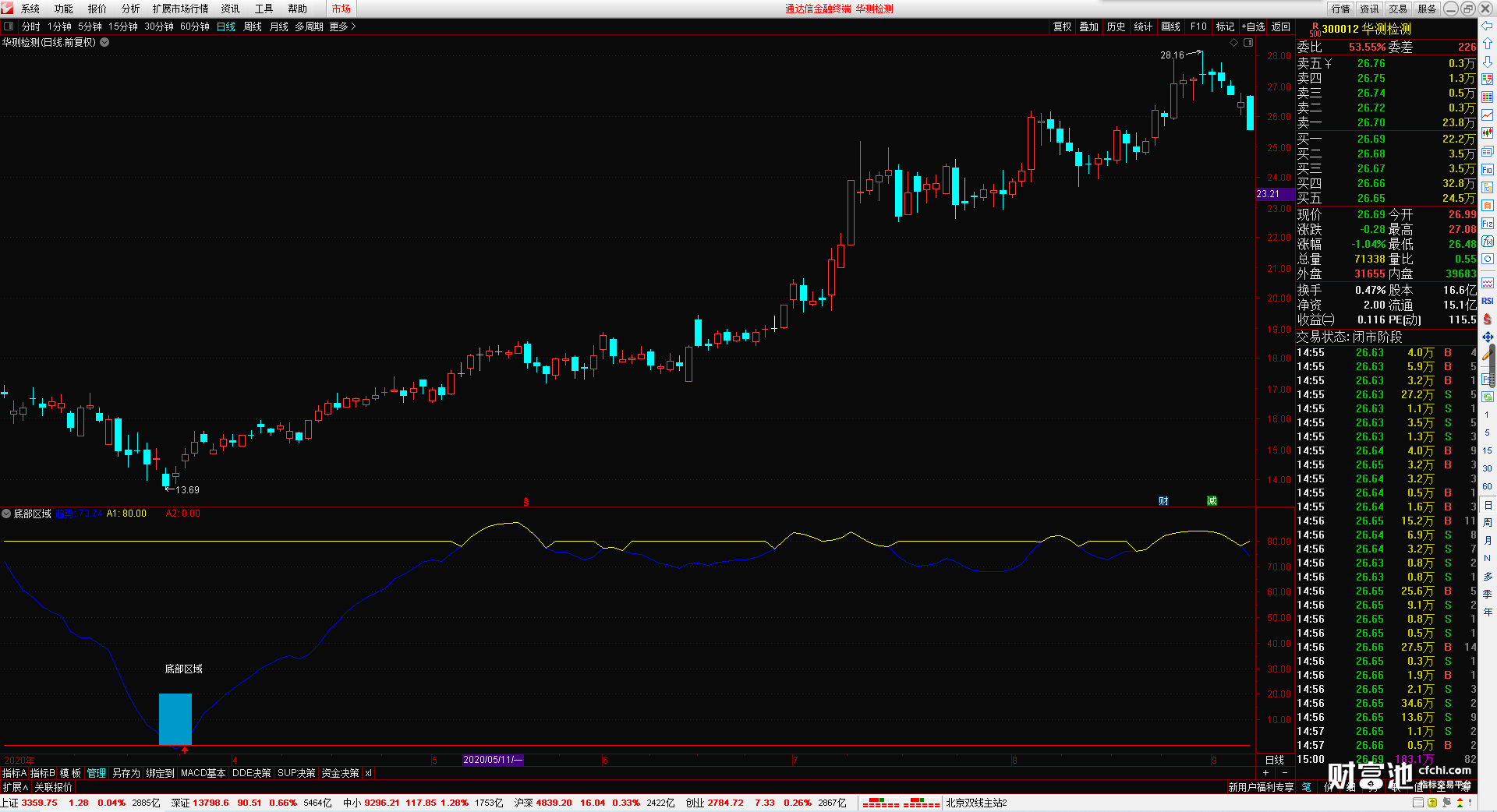The image size is (1497, 812).
Task: Open the 多周期 multi-period selector
Action: [309, 26]
